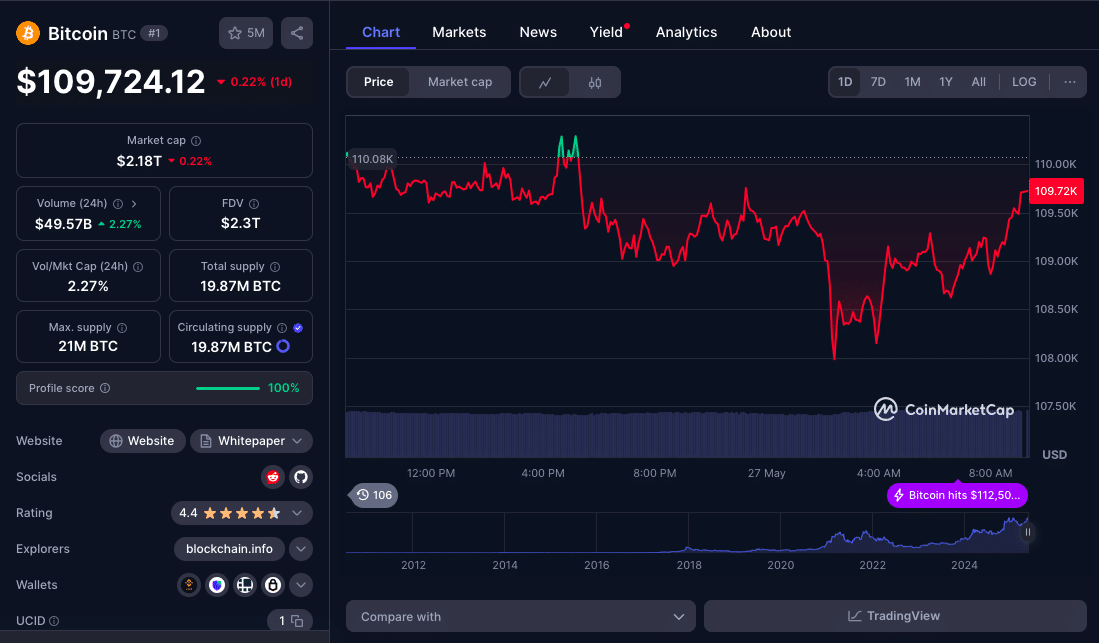
Task: Set chart range to 1Y
Action: (x=946, y=82)
